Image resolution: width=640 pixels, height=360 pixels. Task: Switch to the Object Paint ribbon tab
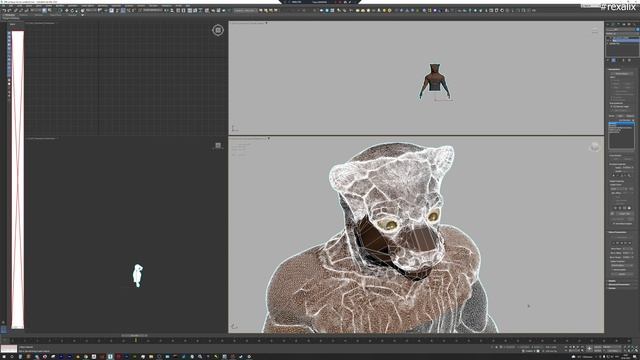[x=56, y=15]
